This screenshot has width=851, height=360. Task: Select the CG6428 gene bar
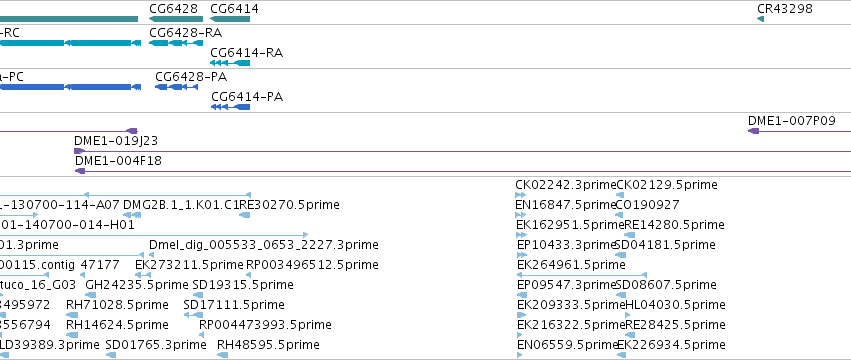click(176, 19)
